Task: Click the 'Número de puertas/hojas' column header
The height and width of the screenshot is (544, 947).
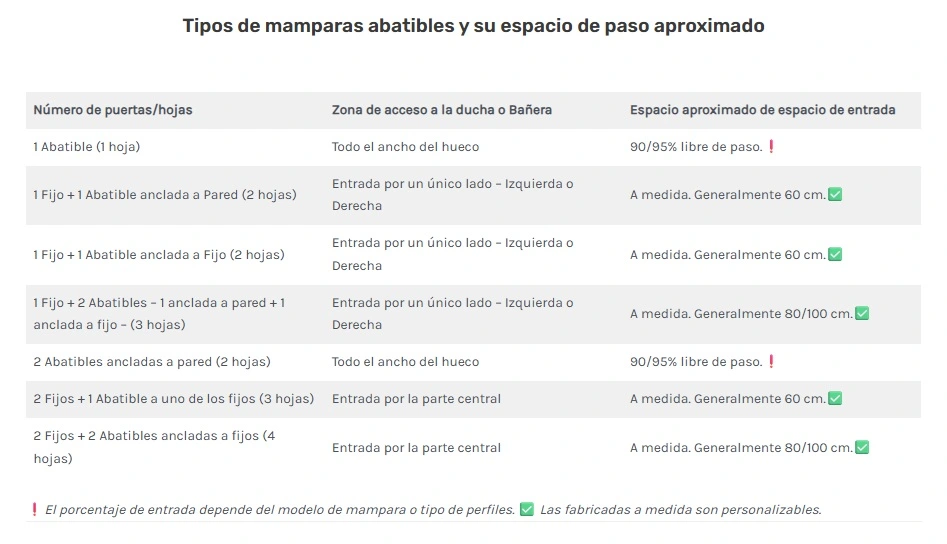Action: click(113, 110)
